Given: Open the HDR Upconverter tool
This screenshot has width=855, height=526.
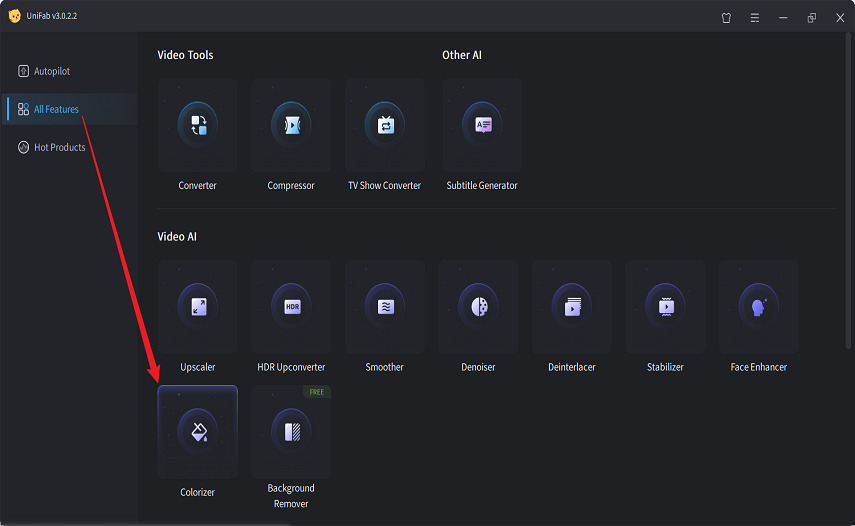Looking at the screenshot, I should click(291, 307).
